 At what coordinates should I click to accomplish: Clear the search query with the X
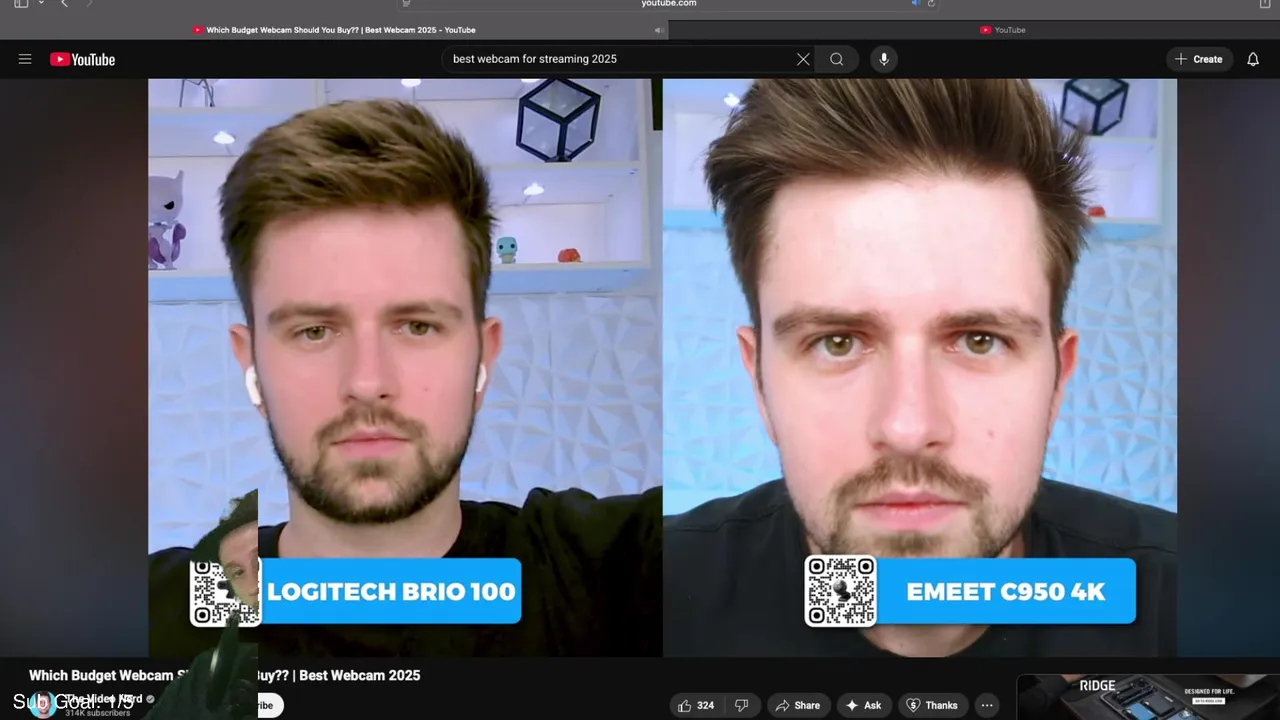[x=803, y=59]
